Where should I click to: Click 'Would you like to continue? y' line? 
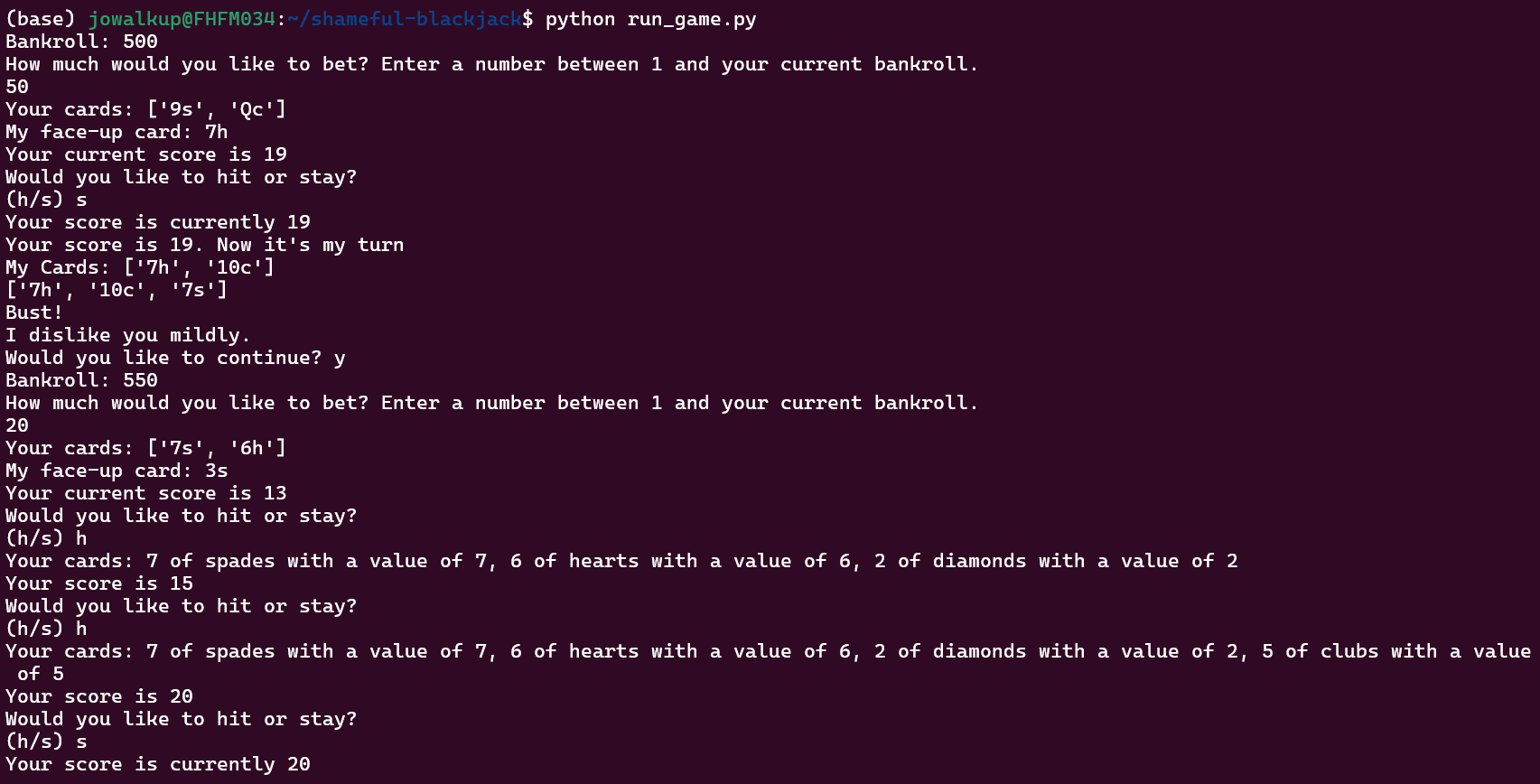(175, 358)
